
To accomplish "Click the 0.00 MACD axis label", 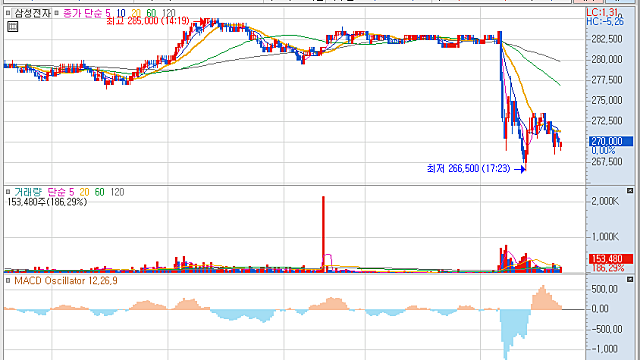I will 600,309.
